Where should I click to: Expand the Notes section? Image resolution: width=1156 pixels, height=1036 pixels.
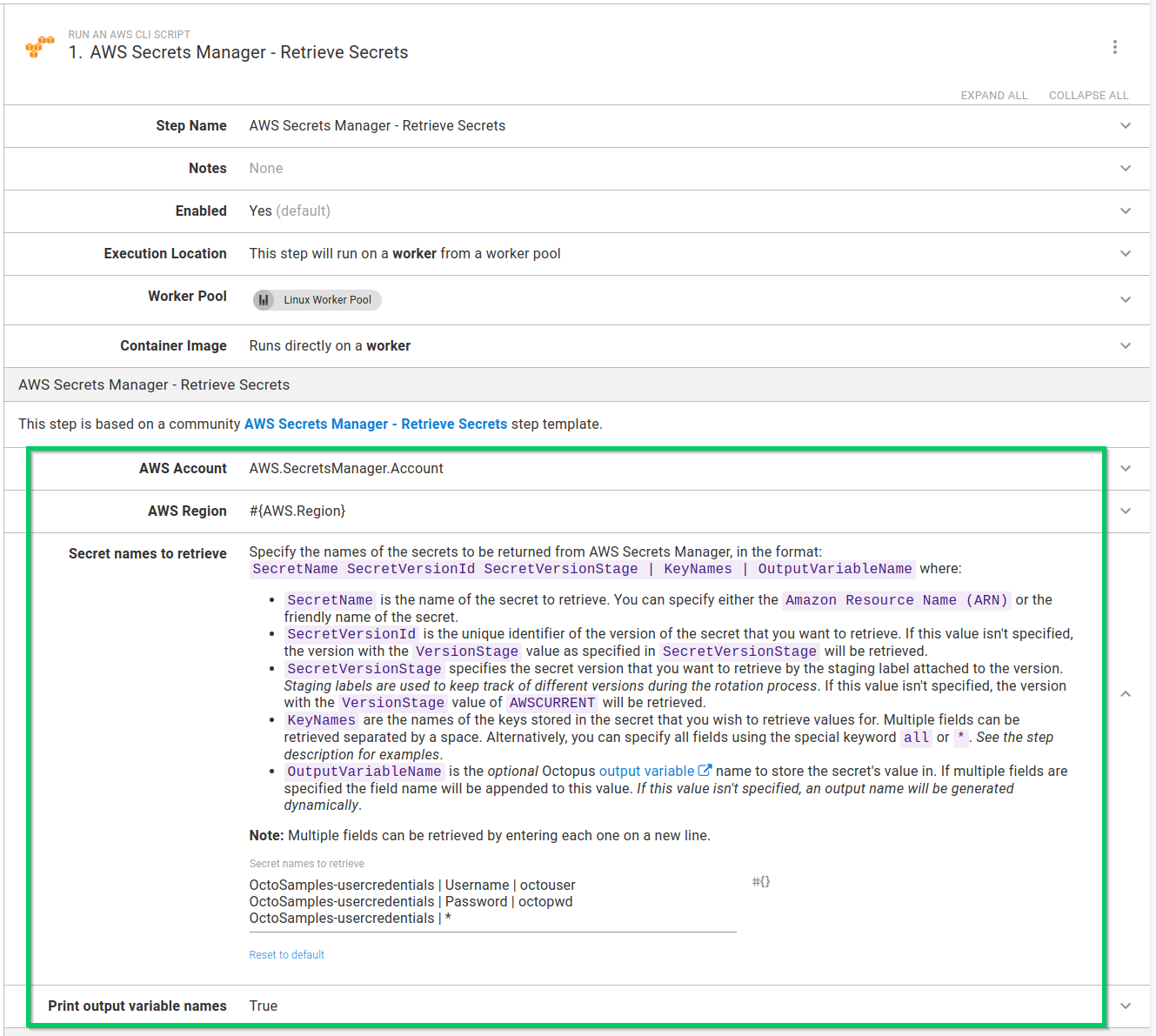tap(1126, 168)
